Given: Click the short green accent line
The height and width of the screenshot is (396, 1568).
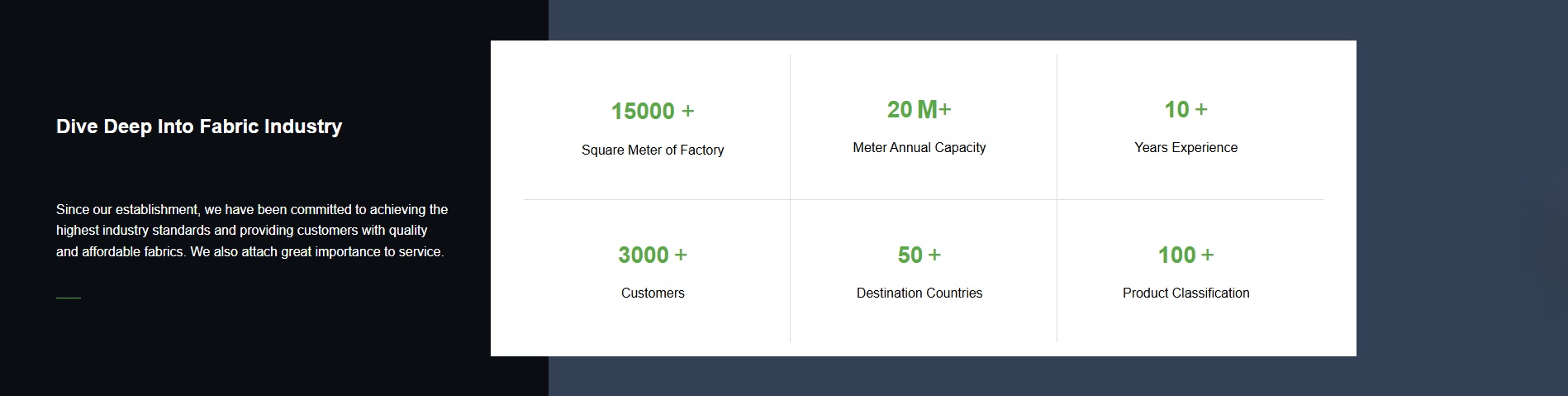Looking at the screenshot, I should click(x=69, y=298).
